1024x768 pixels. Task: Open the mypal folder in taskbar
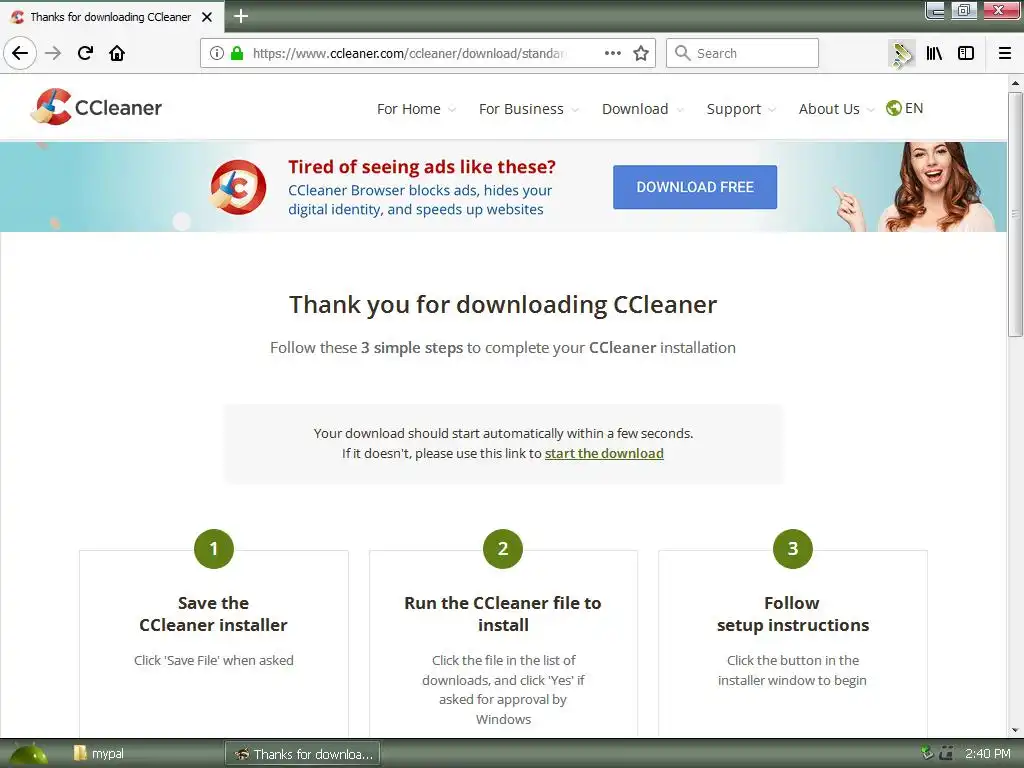[x=99, y=754]
